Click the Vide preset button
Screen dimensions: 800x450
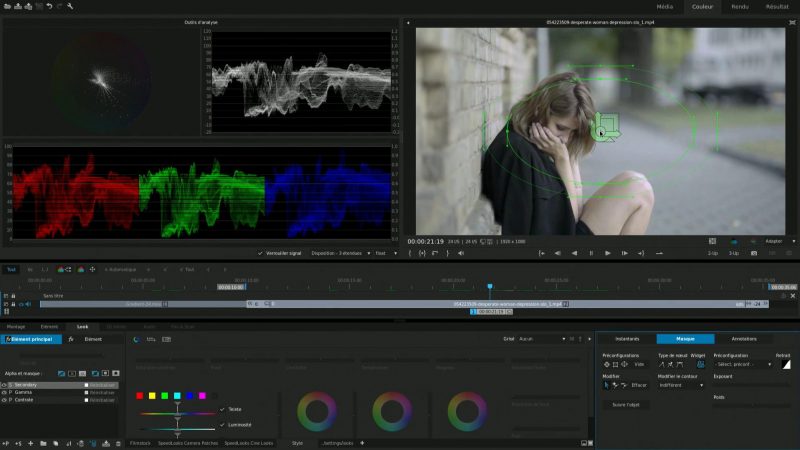(x=639, y=364)
